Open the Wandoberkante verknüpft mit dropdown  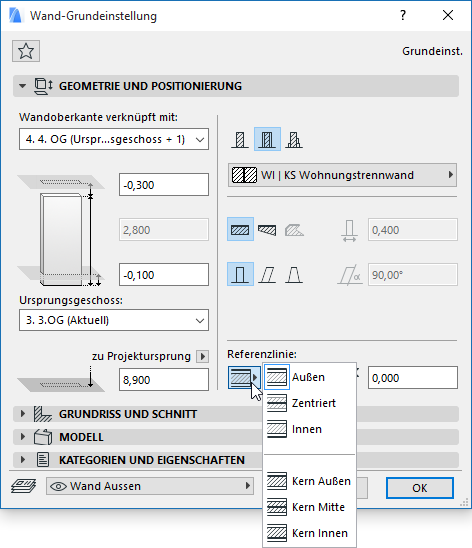pyautogui.click(x=114, y=139)
